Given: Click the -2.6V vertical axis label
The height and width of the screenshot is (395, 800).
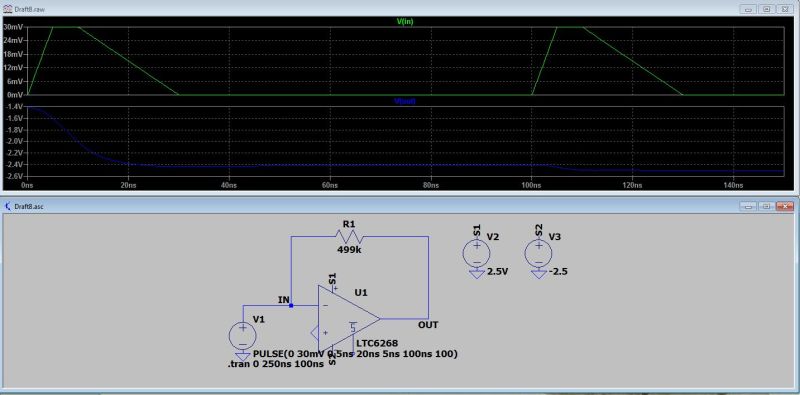Looking at the screenshot, I should click(14, 176).
